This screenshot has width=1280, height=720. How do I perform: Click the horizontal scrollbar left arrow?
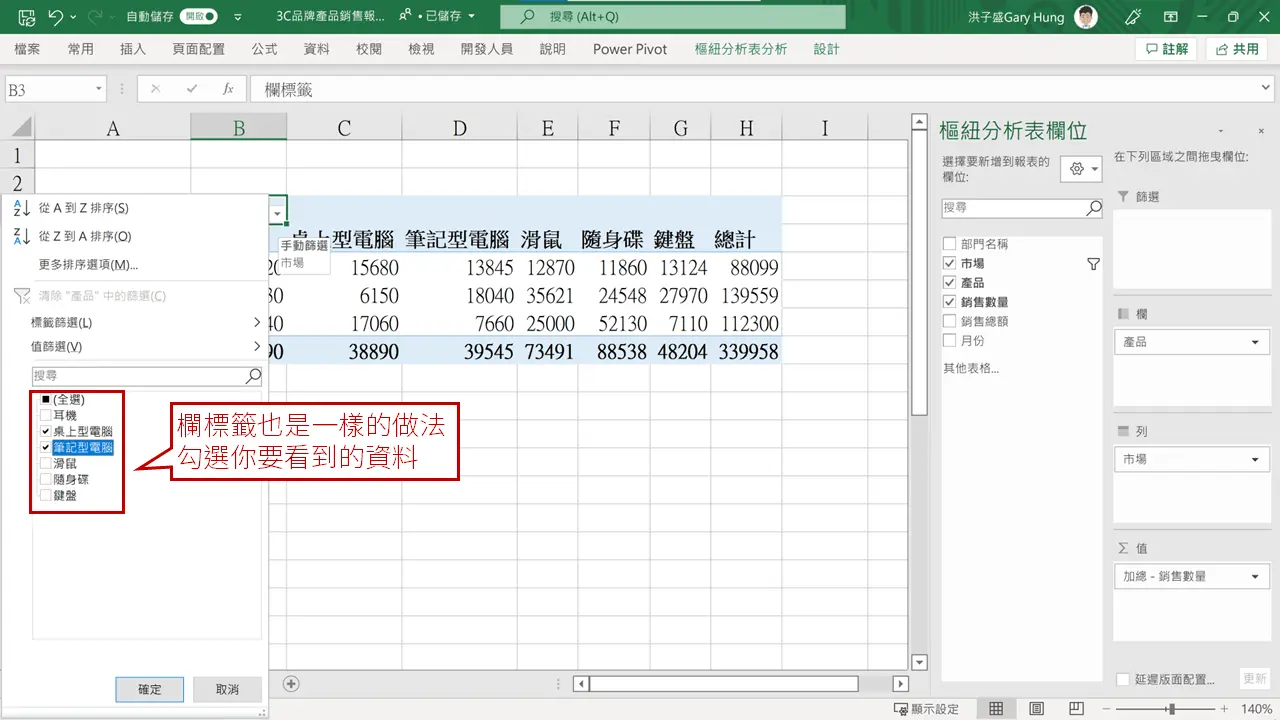pos(580,684)
